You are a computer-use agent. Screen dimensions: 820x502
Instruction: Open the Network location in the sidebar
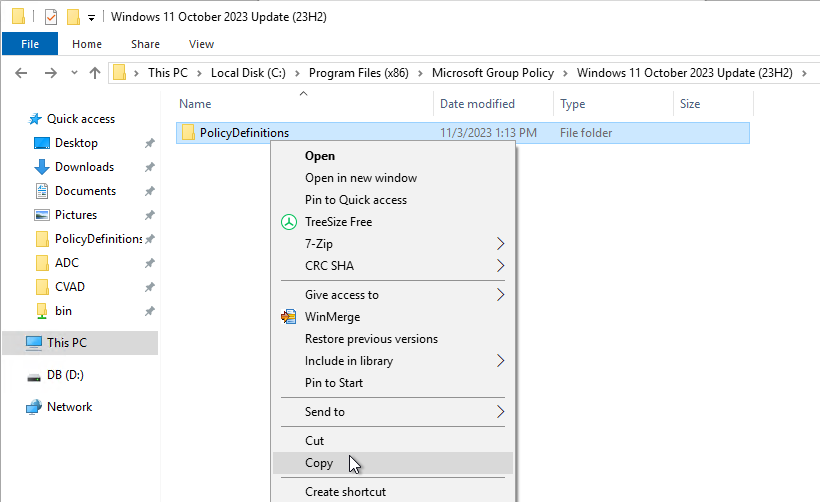pos(69,407)
